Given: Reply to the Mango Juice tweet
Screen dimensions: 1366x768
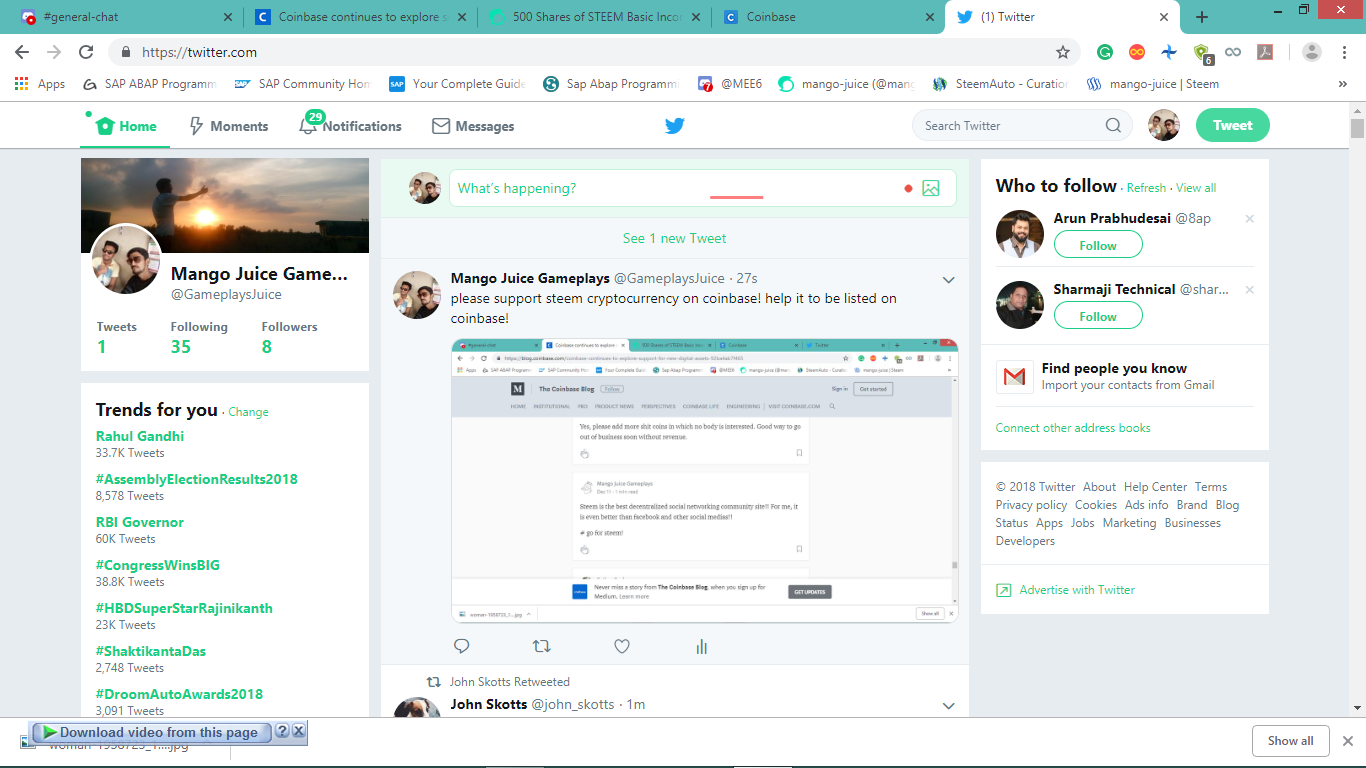Looking at the screenshot, I should tap(462, 647).
